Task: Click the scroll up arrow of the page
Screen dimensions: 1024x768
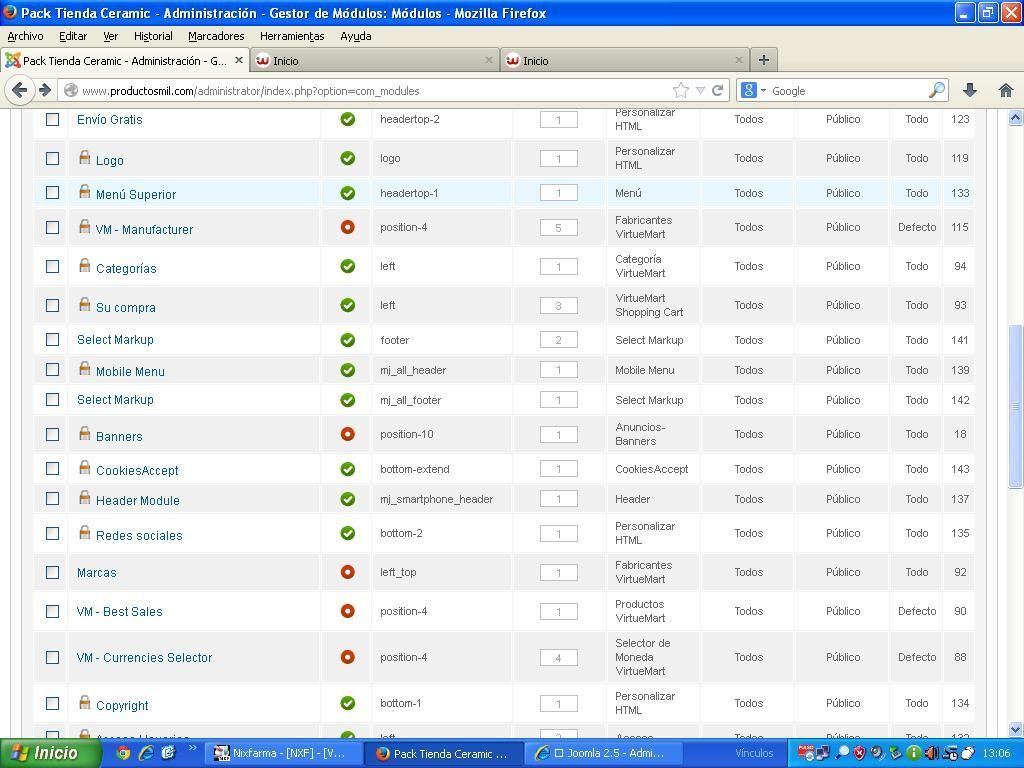Action: tap(1015, 118)
